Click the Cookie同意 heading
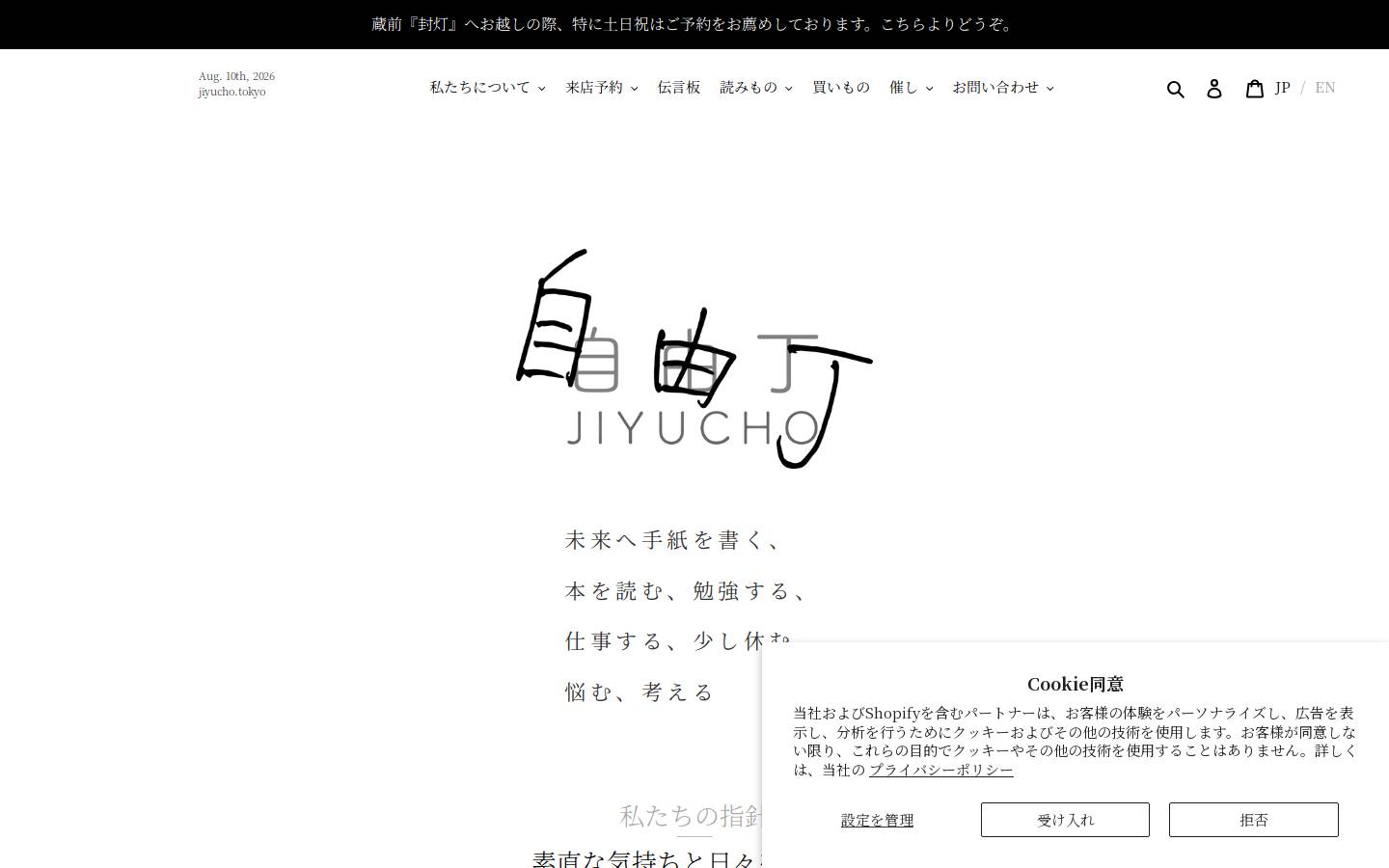 1076,684
